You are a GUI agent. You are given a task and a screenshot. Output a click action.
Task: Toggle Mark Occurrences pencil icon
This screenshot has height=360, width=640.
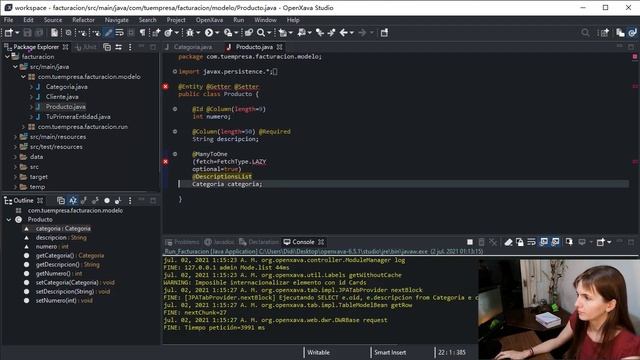pyautogui.click(x=108, y=33)
